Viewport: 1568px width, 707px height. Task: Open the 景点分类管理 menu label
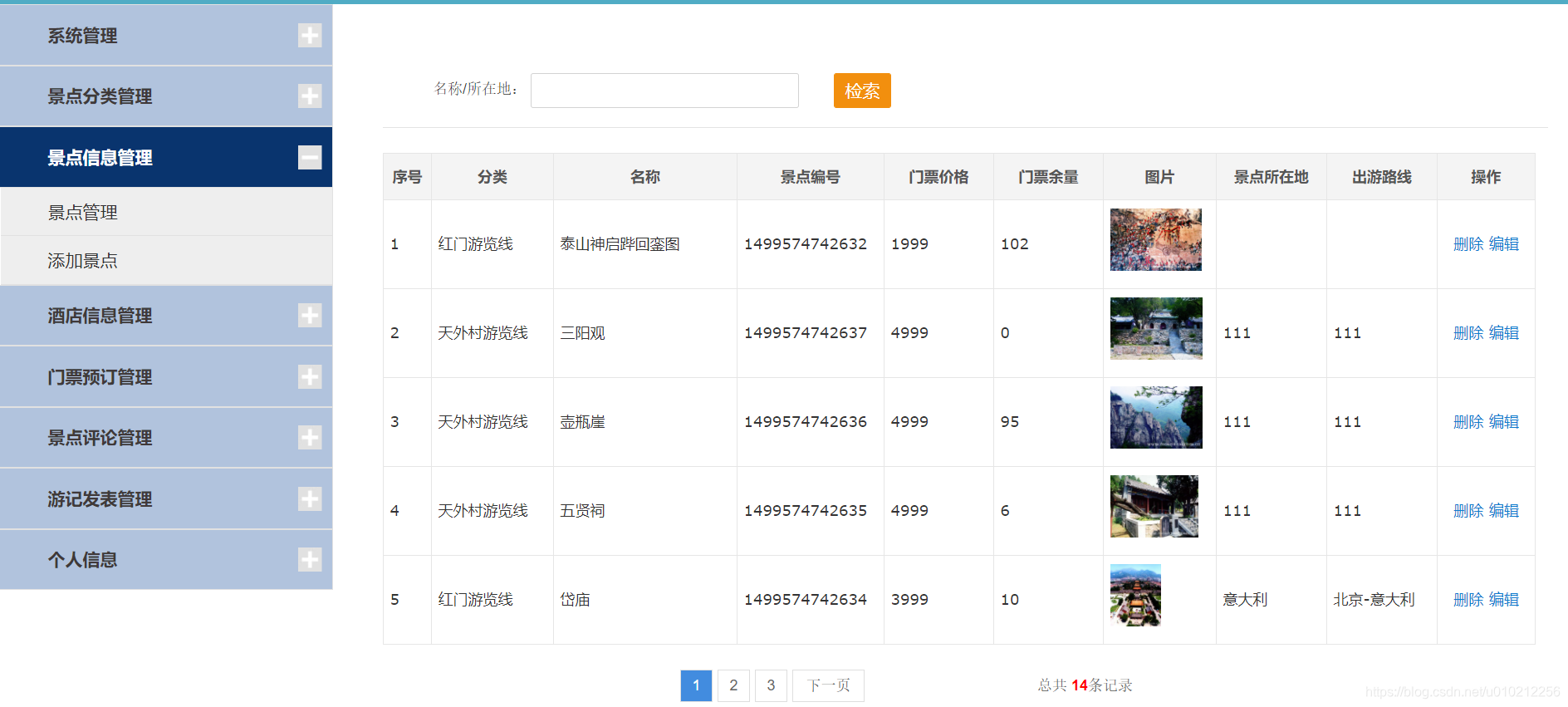click(x=100, y=96)
